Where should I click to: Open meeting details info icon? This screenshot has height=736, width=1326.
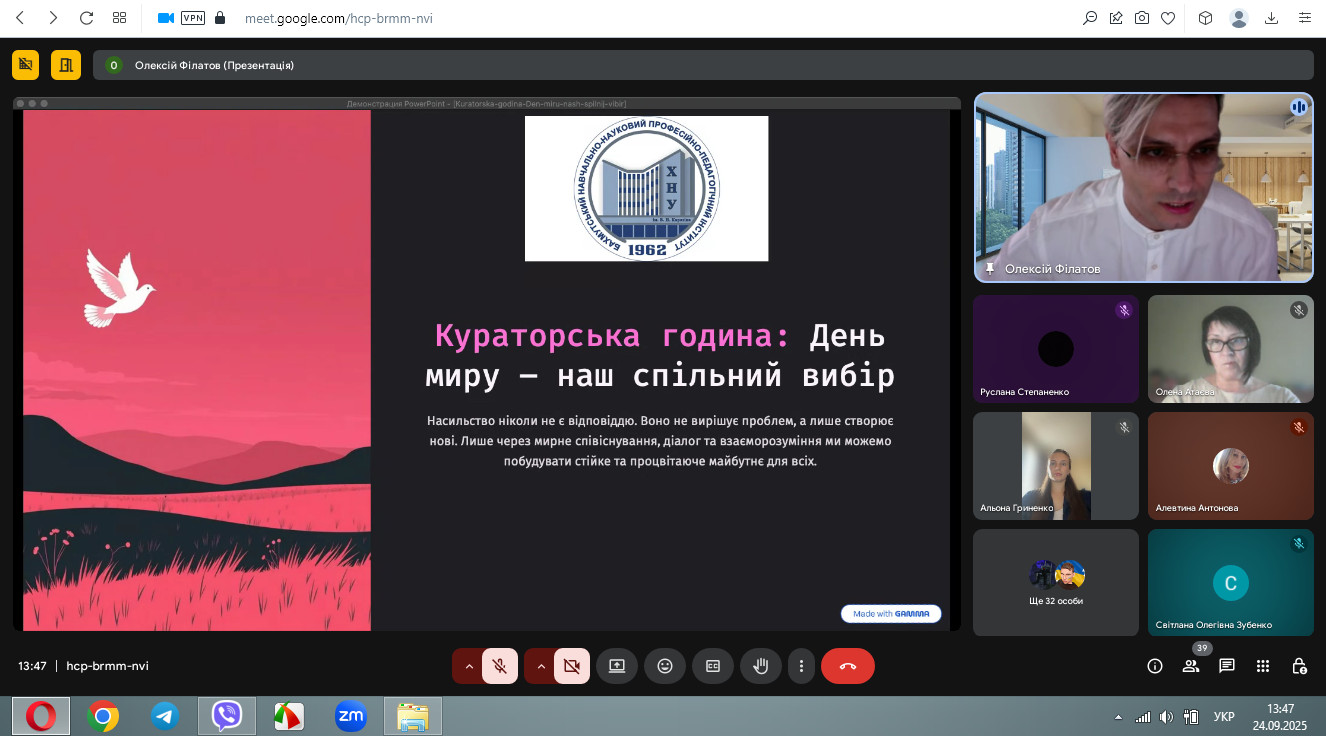point(1155,666)
